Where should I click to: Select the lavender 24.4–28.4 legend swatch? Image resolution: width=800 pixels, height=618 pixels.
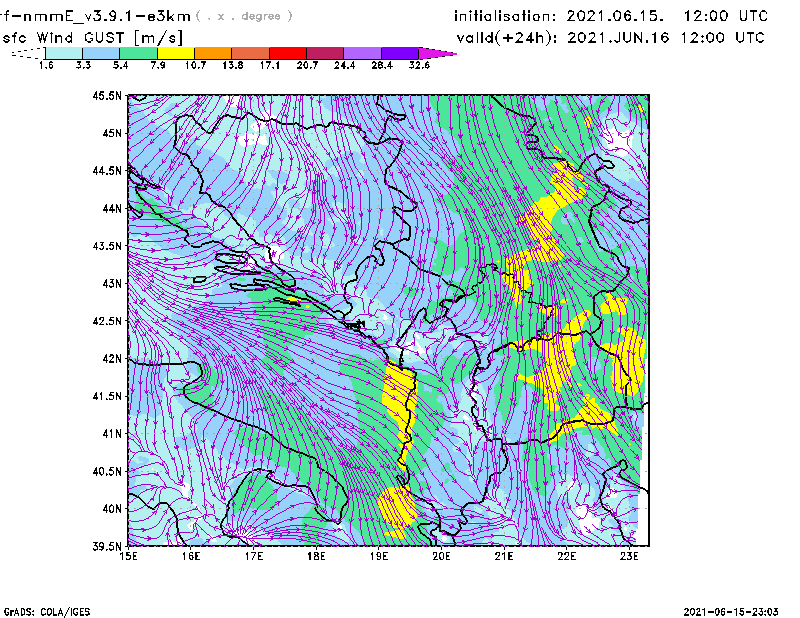point(362,53)
